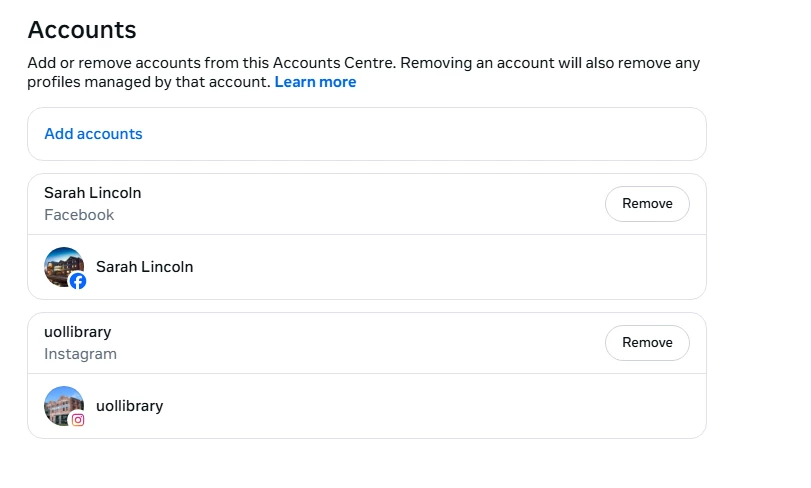Click the Facebook badge on Sarah Lincoln's avatar
The image size is (811, 488).
click(77, 281)
